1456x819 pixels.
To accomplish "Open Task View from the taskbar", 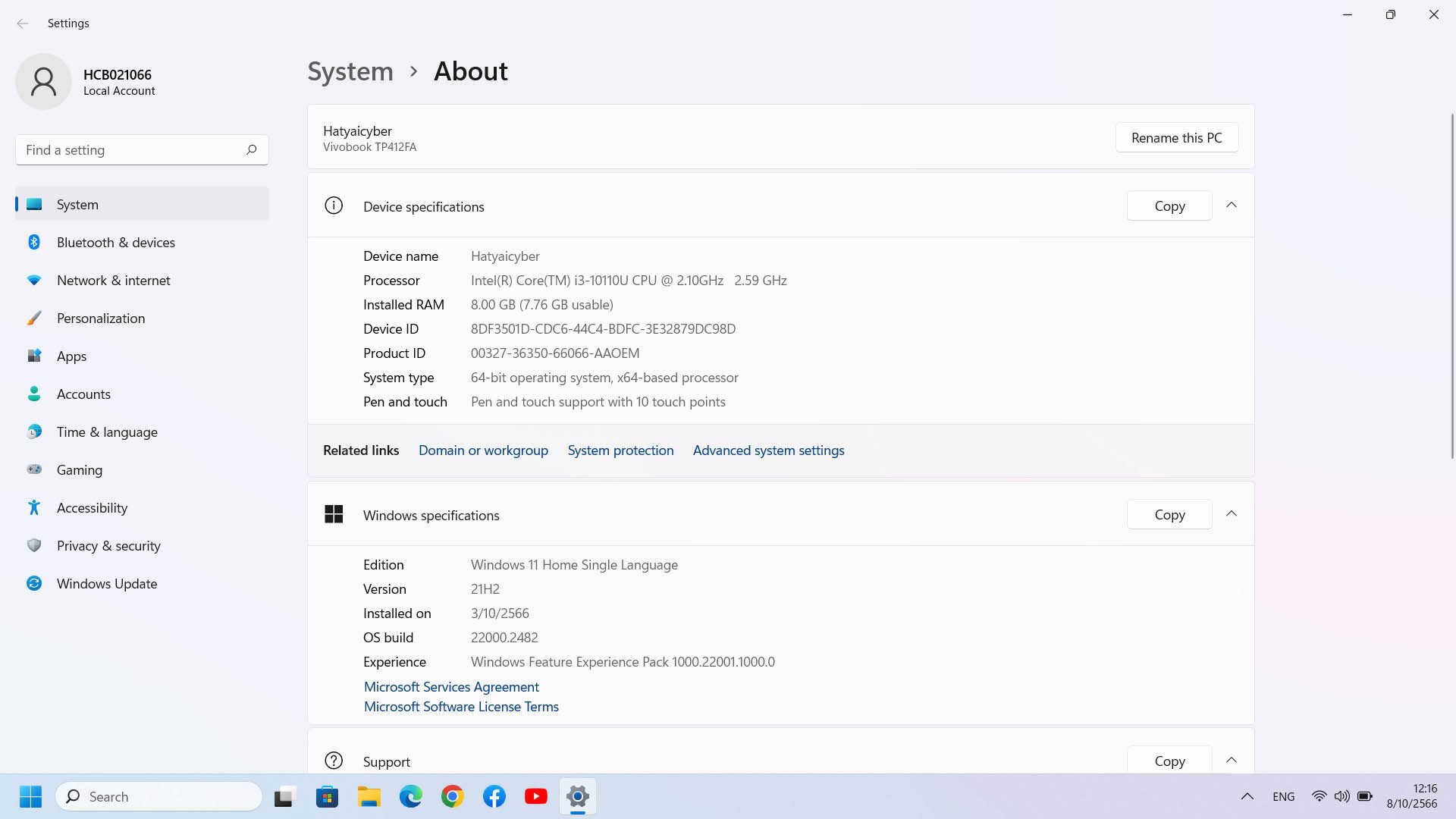I will point(284,796).
